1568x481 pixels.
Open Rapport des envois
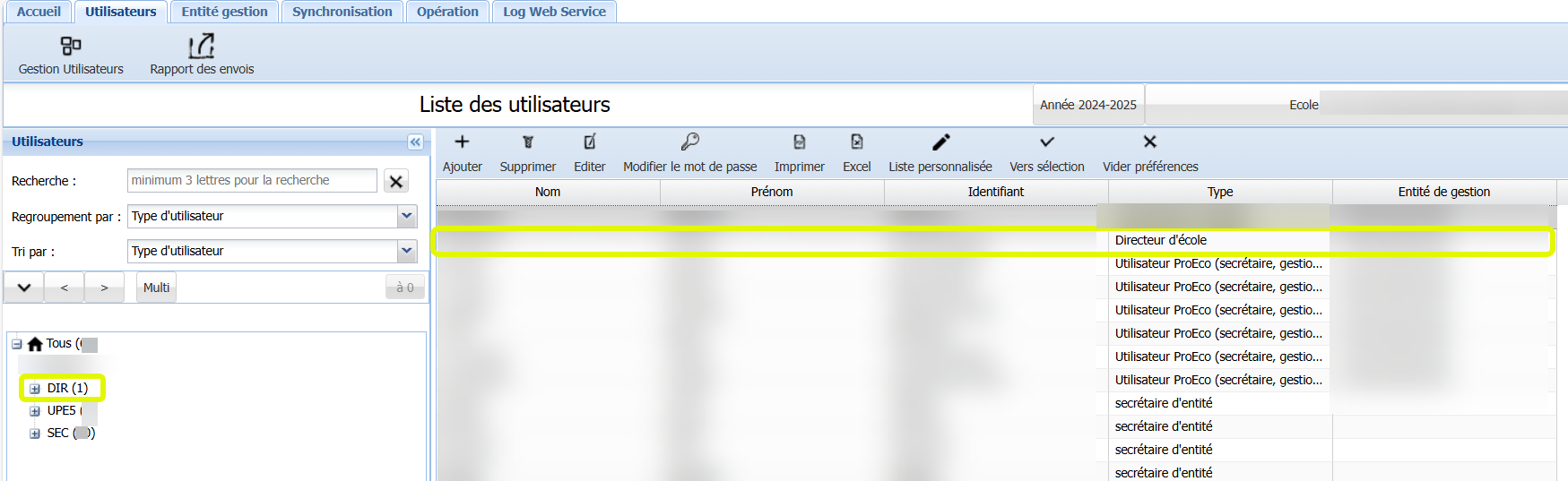[202, 47]
